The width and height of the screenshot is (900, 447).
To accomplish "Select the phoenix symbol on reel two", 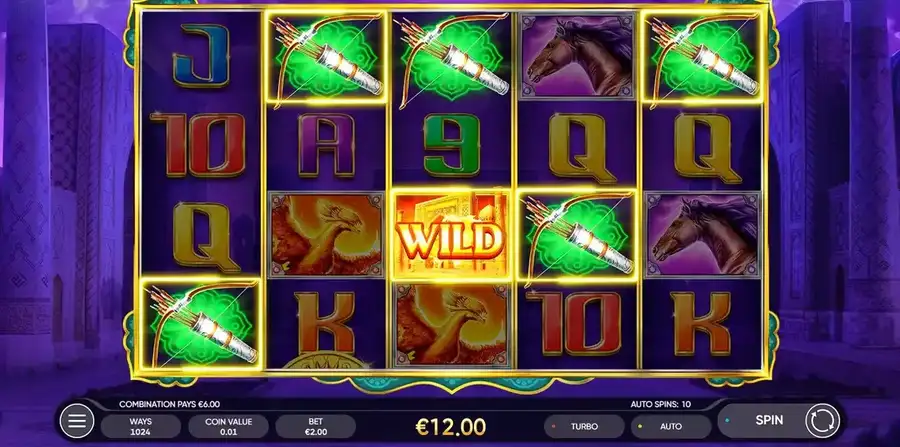I will tap(327, 235).
